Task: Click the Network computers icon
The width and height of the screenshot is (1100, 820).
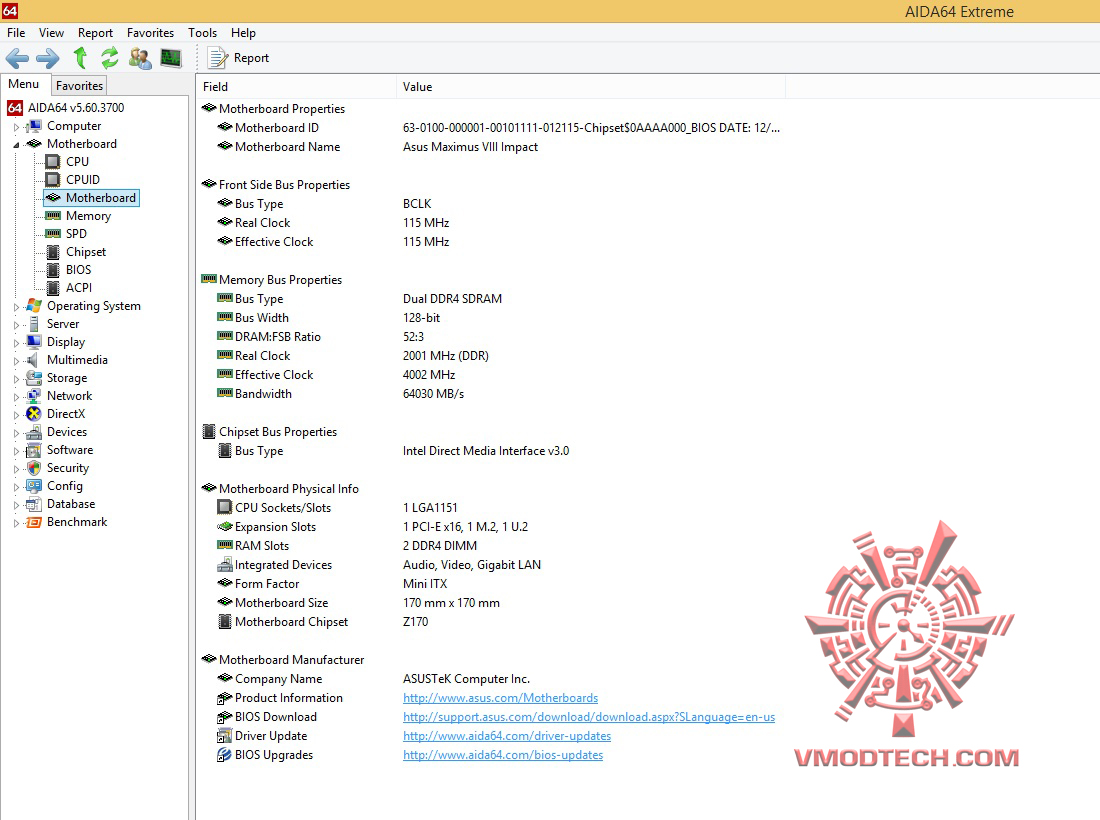Action: [x=34, y=396]
